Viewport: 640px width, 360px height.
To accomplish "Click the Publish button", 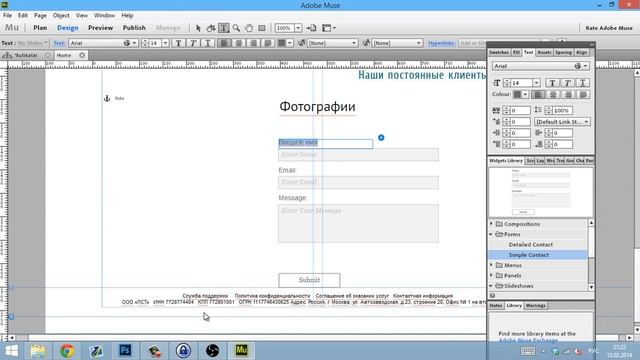I will 134,28.
